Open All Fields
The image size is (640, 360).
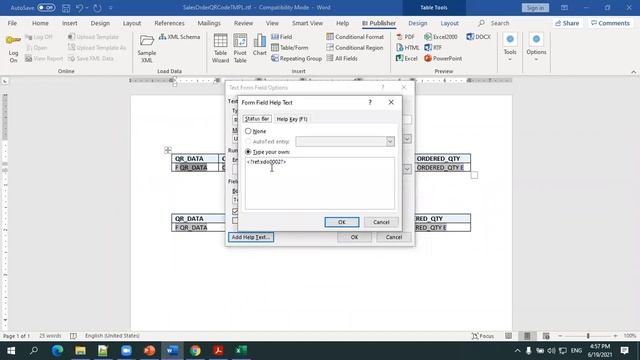[342, 58]
